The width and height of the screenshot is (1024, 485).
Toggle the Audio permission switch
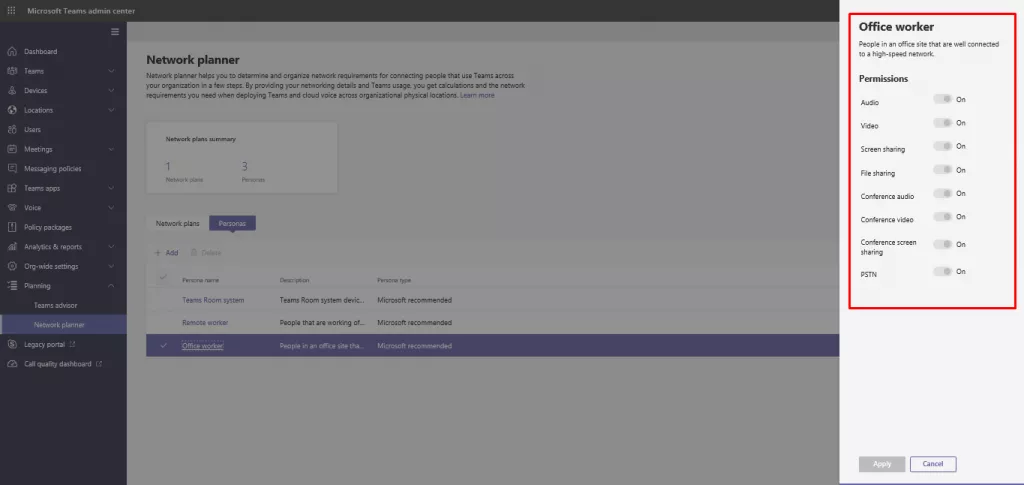click(942, 99)
